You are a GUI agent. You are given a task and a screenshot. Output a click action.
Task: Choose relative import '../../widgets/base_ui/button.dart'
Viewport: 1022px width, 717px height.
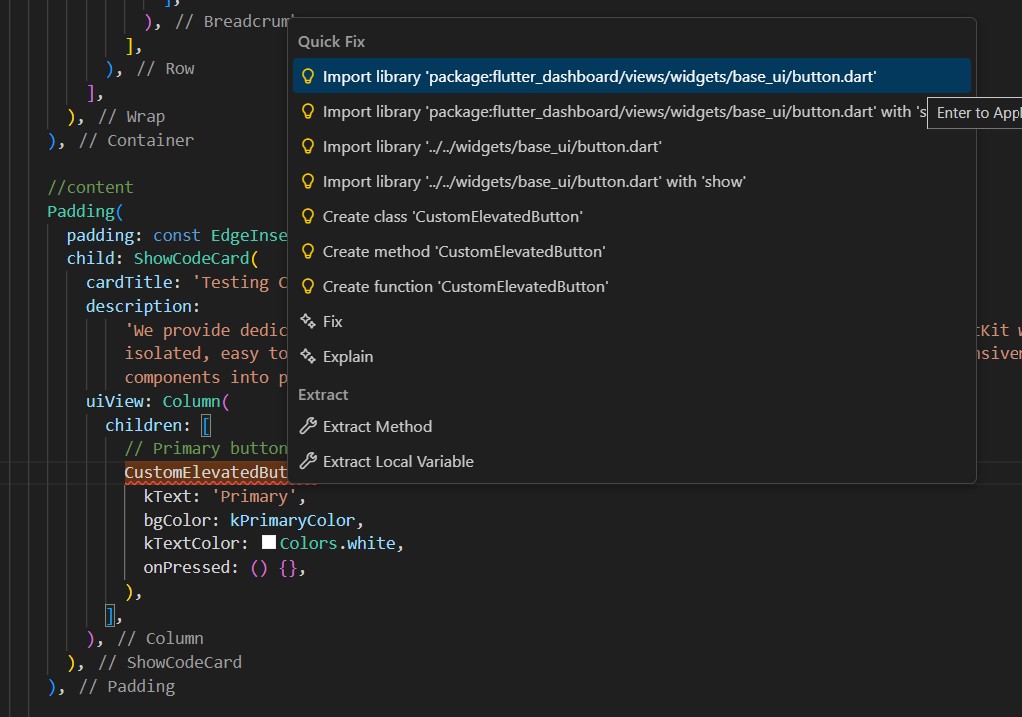point(492,147)
